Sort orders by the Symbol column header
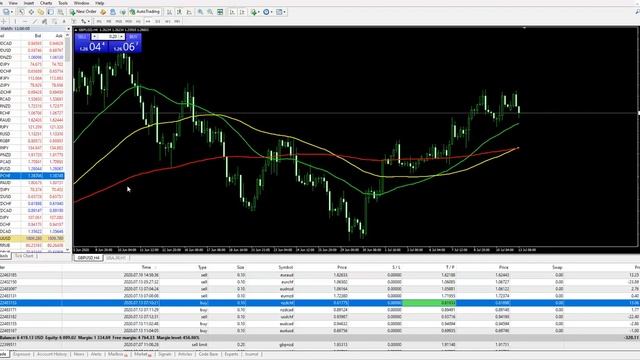The width and height of the screenshot is (640, 360). pos(286,267)
